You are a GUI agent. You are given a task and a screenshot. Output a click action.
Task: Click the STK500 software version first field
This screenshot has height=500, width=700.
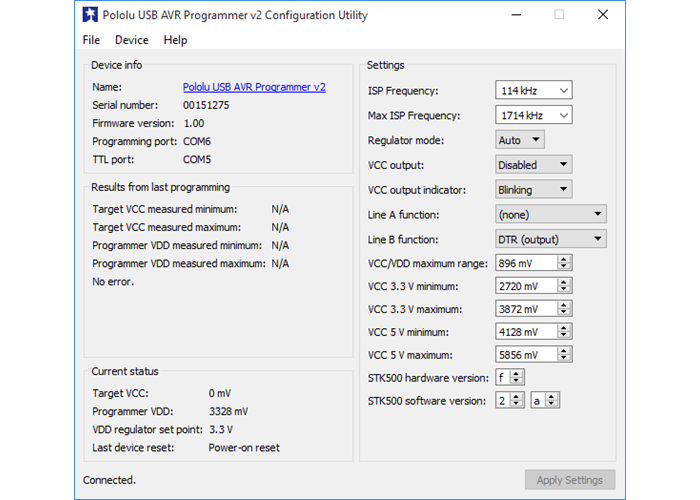point(503,400)
